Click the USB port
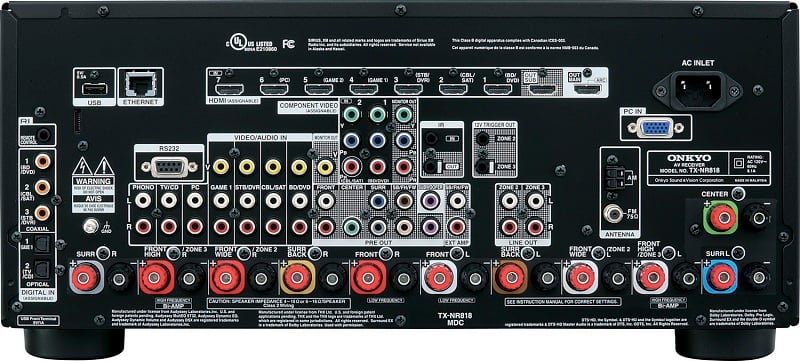This screenshot has width=800, height=361. (94, 89)
